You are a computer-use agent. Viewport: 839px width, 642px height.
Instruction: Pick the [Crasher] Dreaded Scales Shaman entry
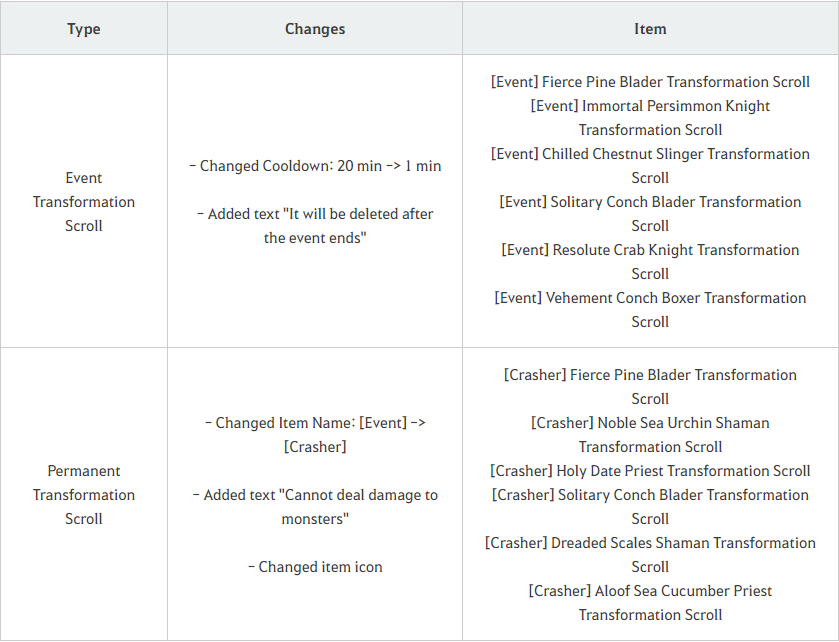coord(650,555)
